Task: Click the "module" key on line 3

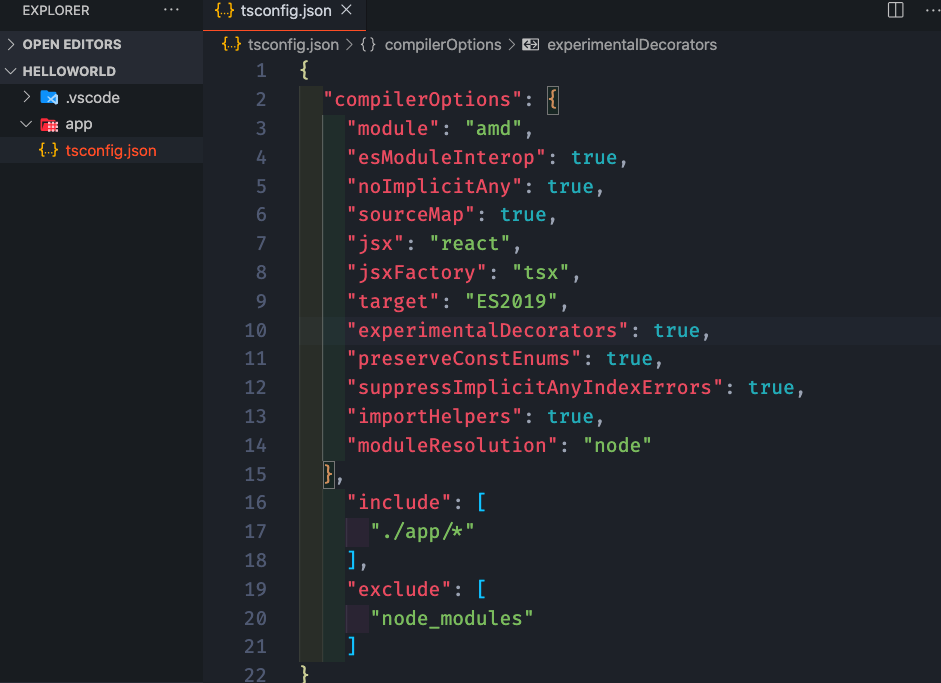Action: pyautogui.click(x=394, y=128)
